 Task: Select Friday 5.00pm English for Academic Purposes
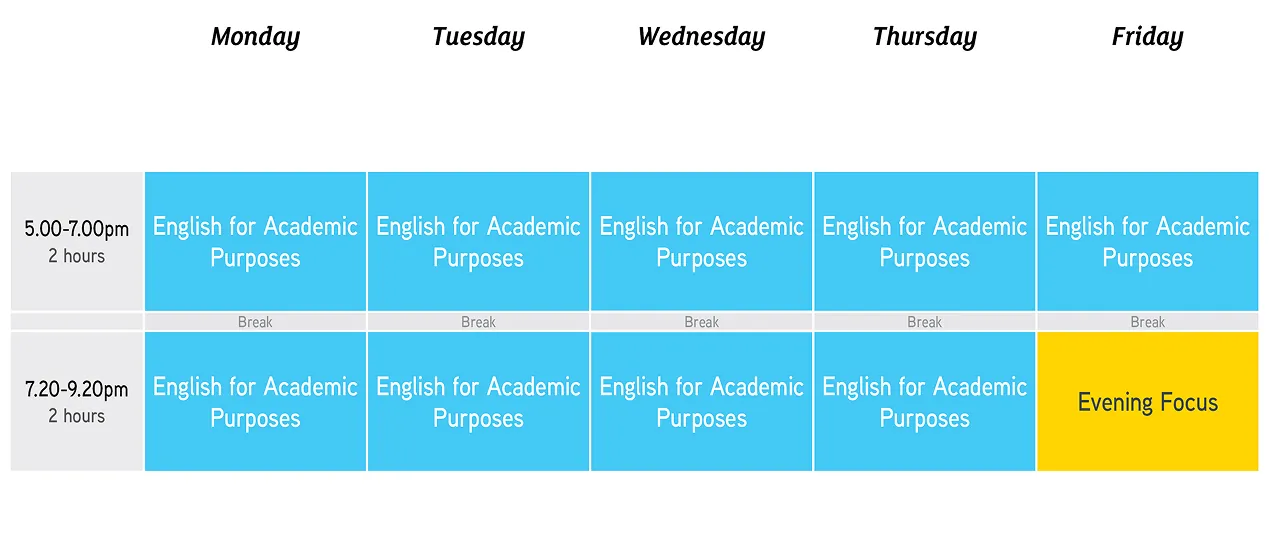click(1147, 241)
